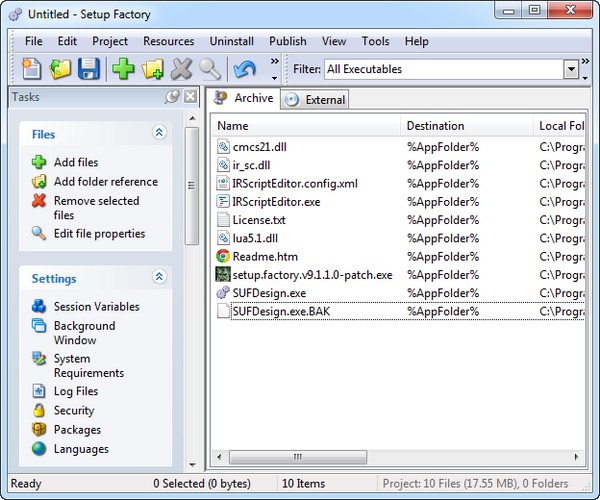Screen dimensions: 600x500
Task: Click the Session Variables link
Action: tap(96, 307)
